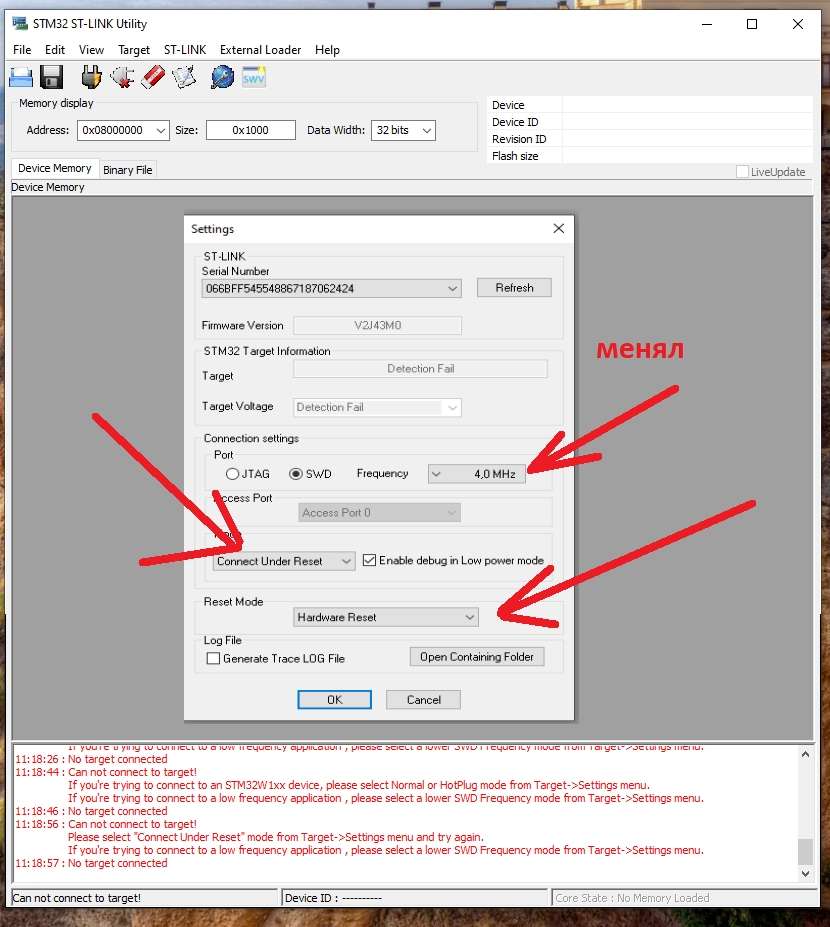This screenshot has width=830, height=927.
Task: Click the Disconnect from target icon
Action: (122, 77)
